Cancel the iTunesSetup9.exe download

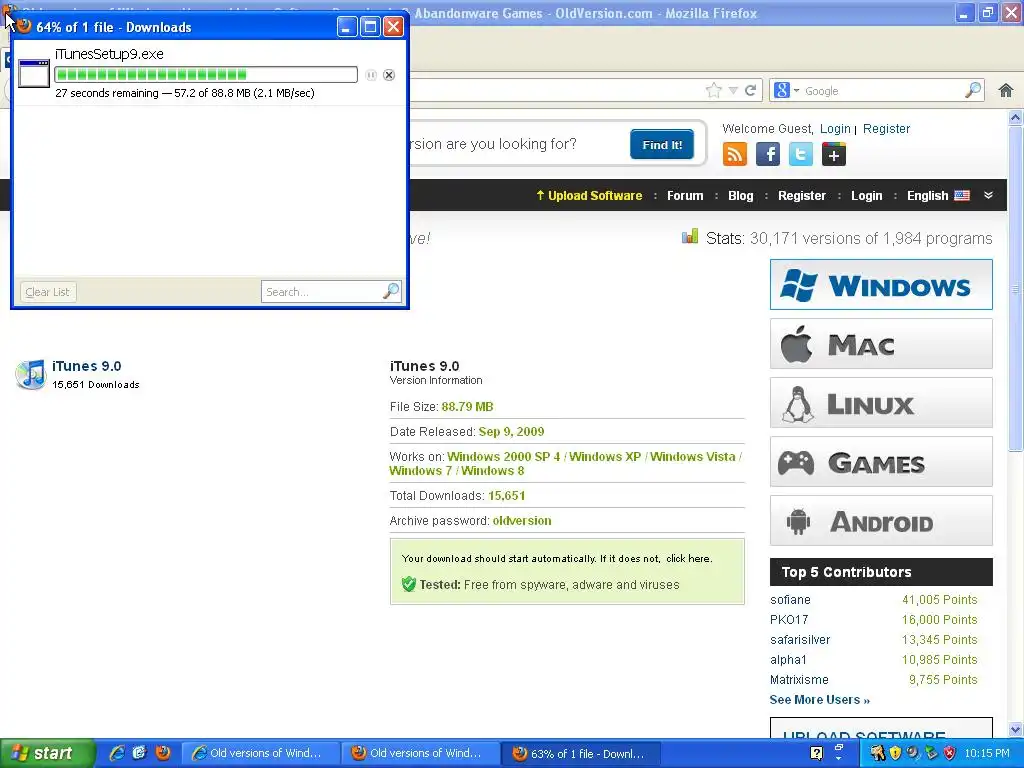point(389,75)
